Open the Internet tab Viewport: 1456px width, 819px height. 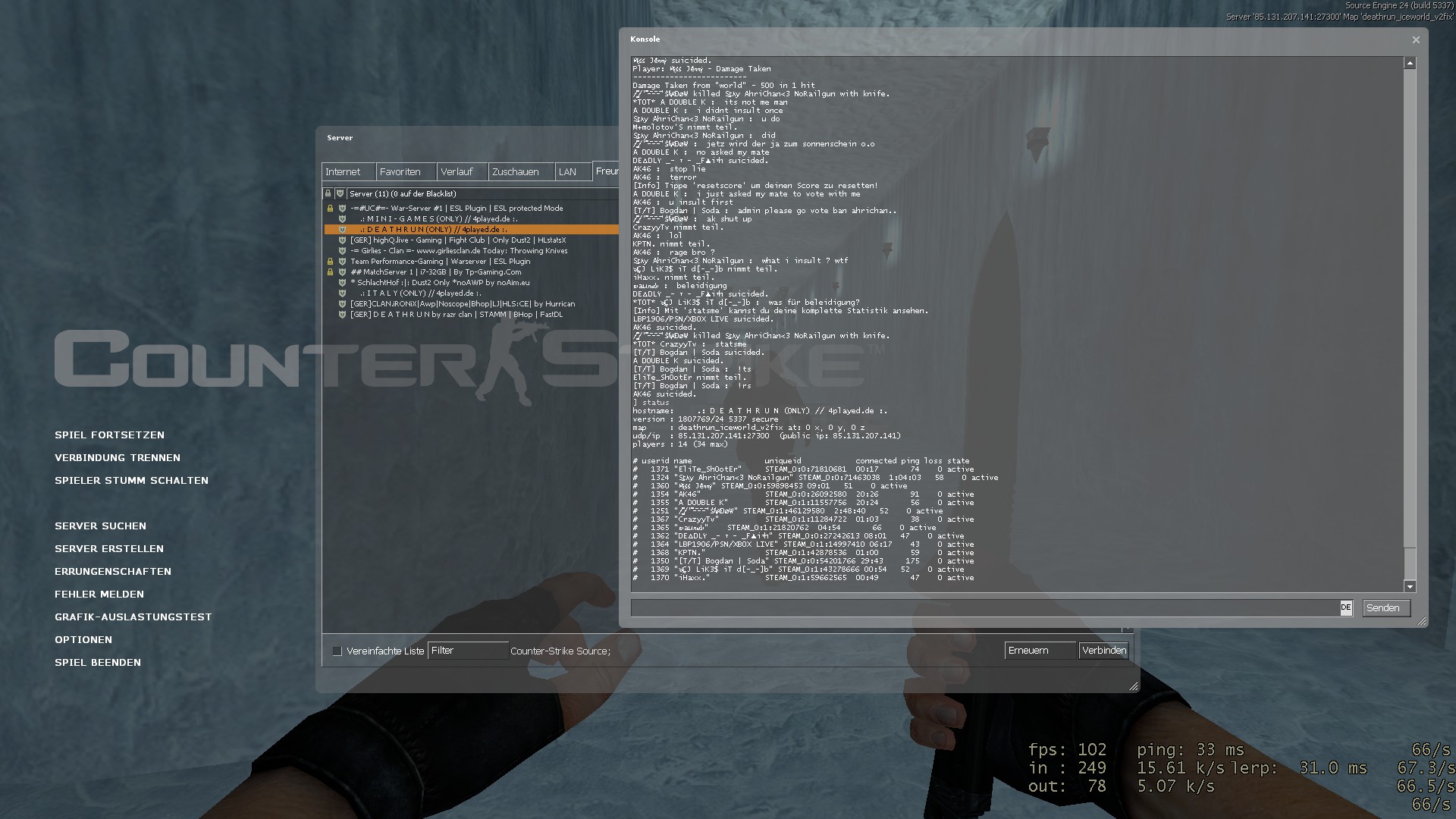(348, 172)
